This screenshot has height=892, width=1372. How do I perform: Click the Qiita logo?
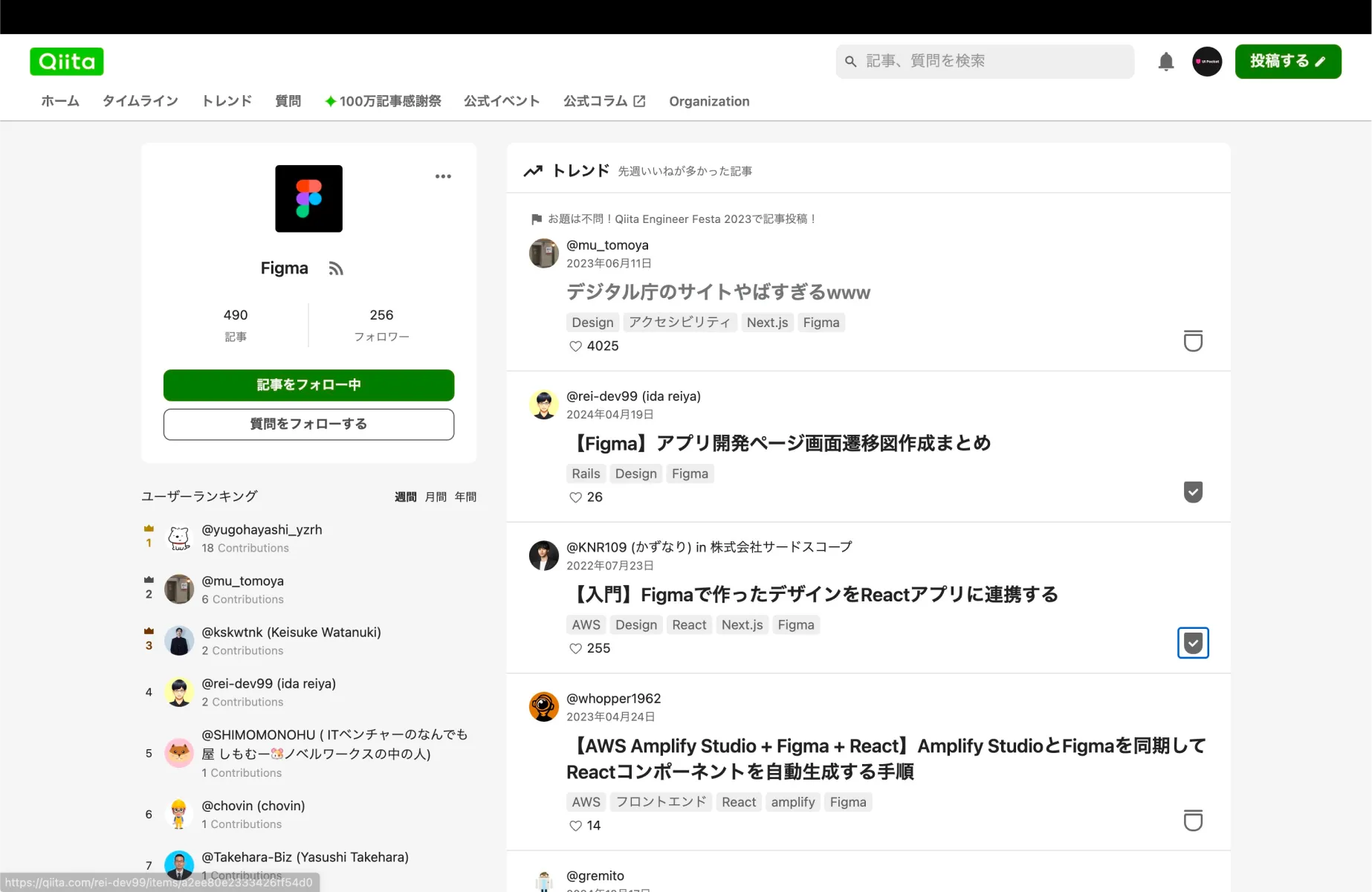click(x=66, y=61)
